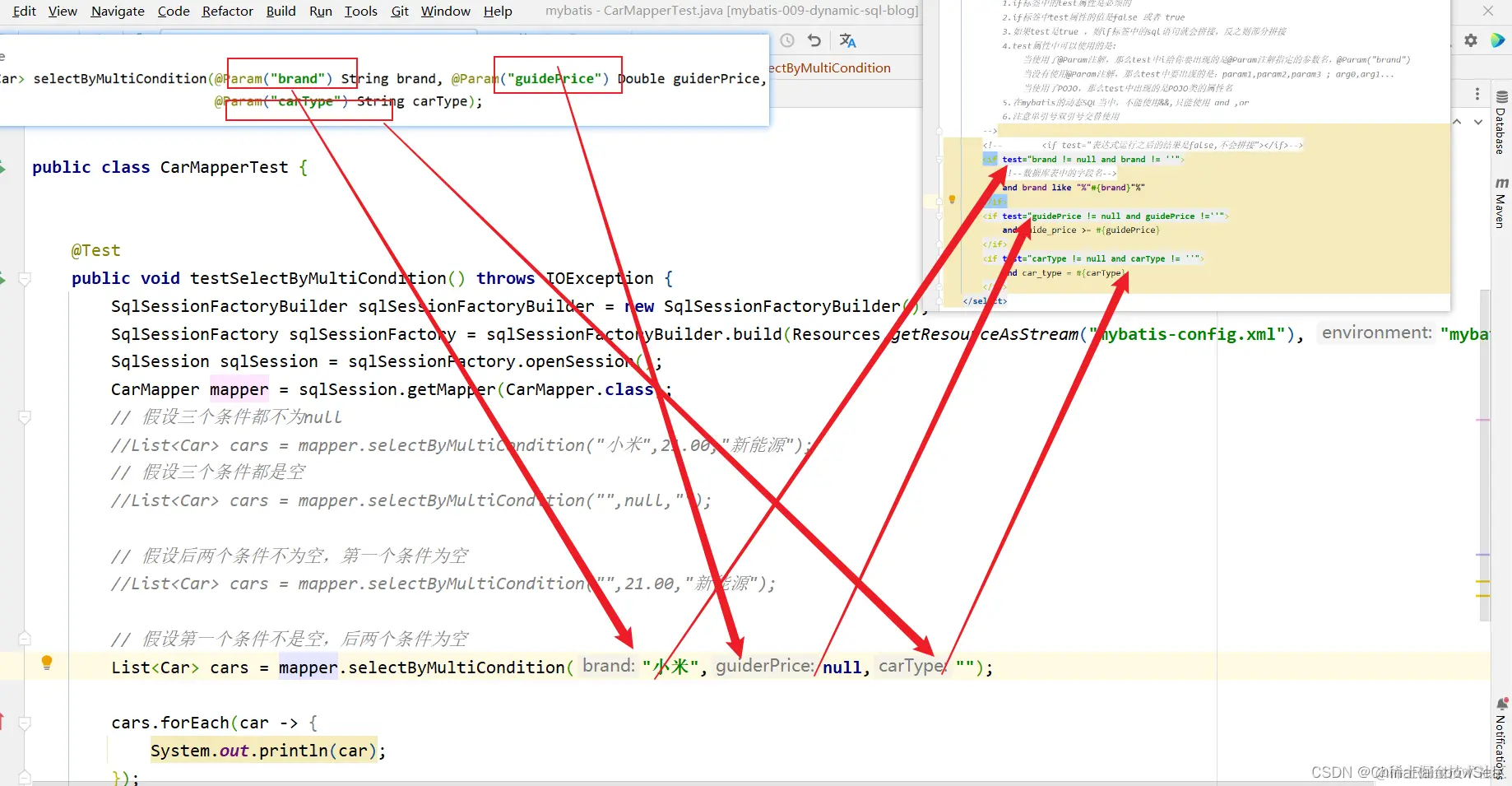1512x786 pixels.
Task: Click the #{carType} expression in popup
Action: [1100, 273]
